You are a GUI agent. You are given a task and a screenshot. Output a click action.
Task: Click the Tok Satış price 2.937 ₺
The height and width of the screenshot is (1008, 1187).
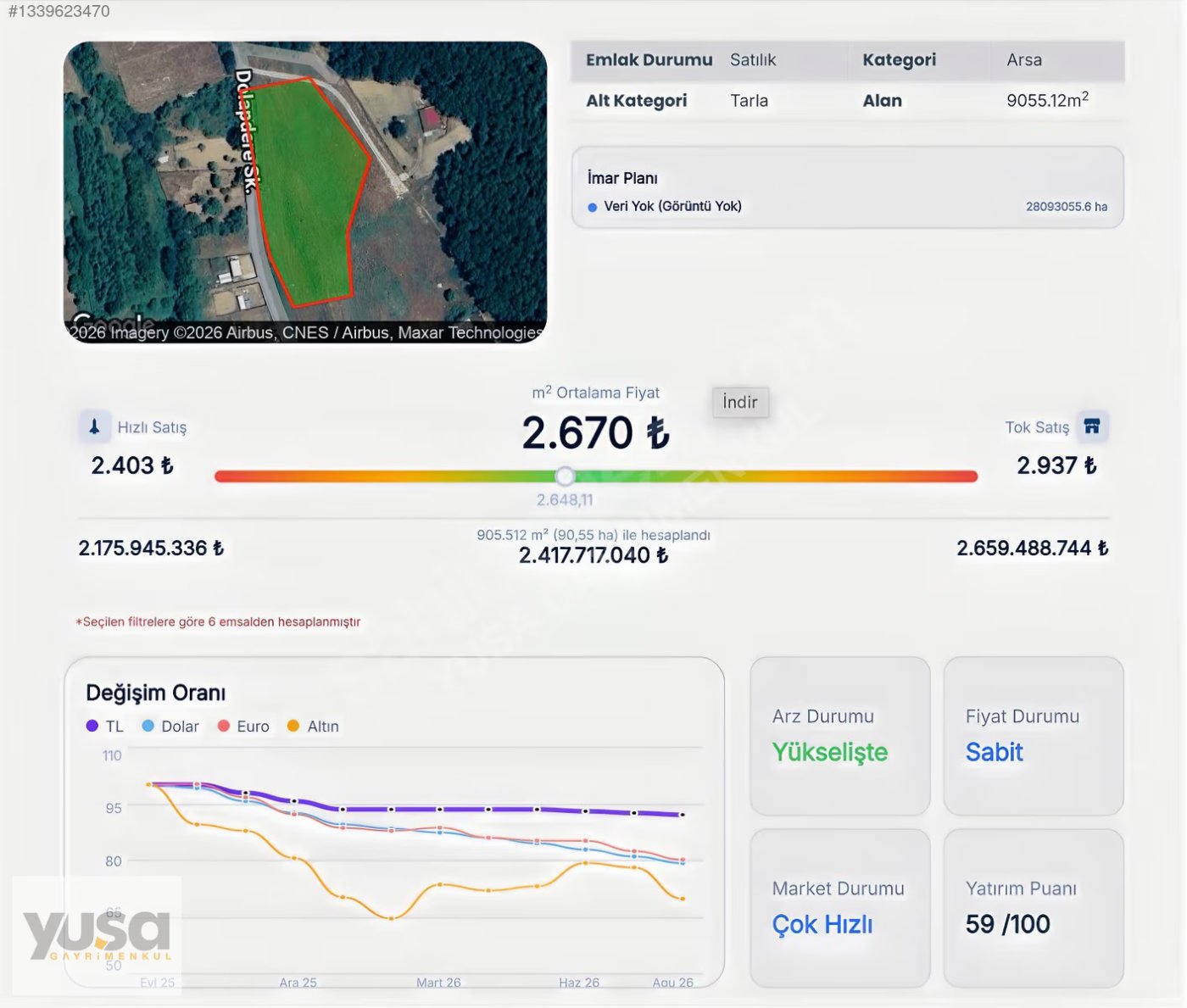[1056, 465]
